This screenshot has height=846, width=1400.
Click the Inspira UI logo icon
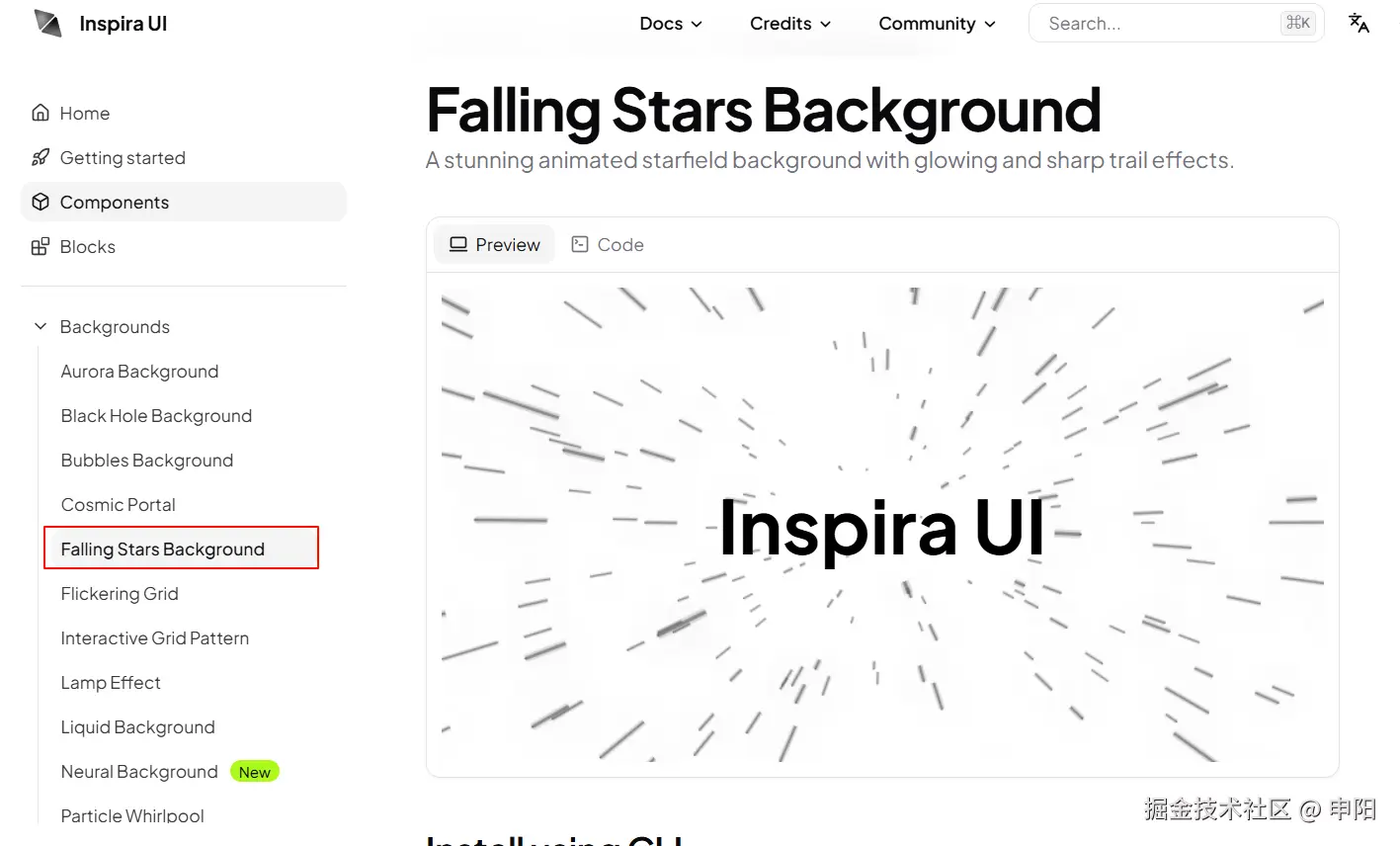47,23
